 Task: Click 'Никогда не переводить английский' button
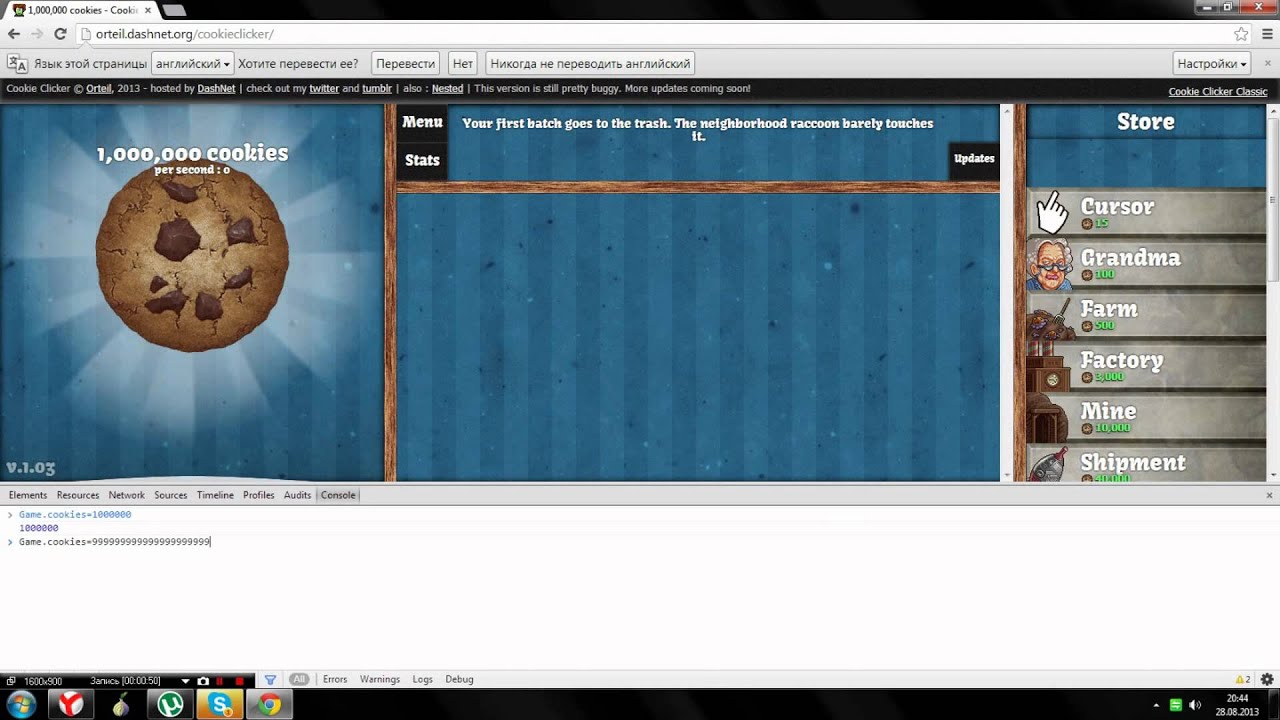tap(590, 63)
